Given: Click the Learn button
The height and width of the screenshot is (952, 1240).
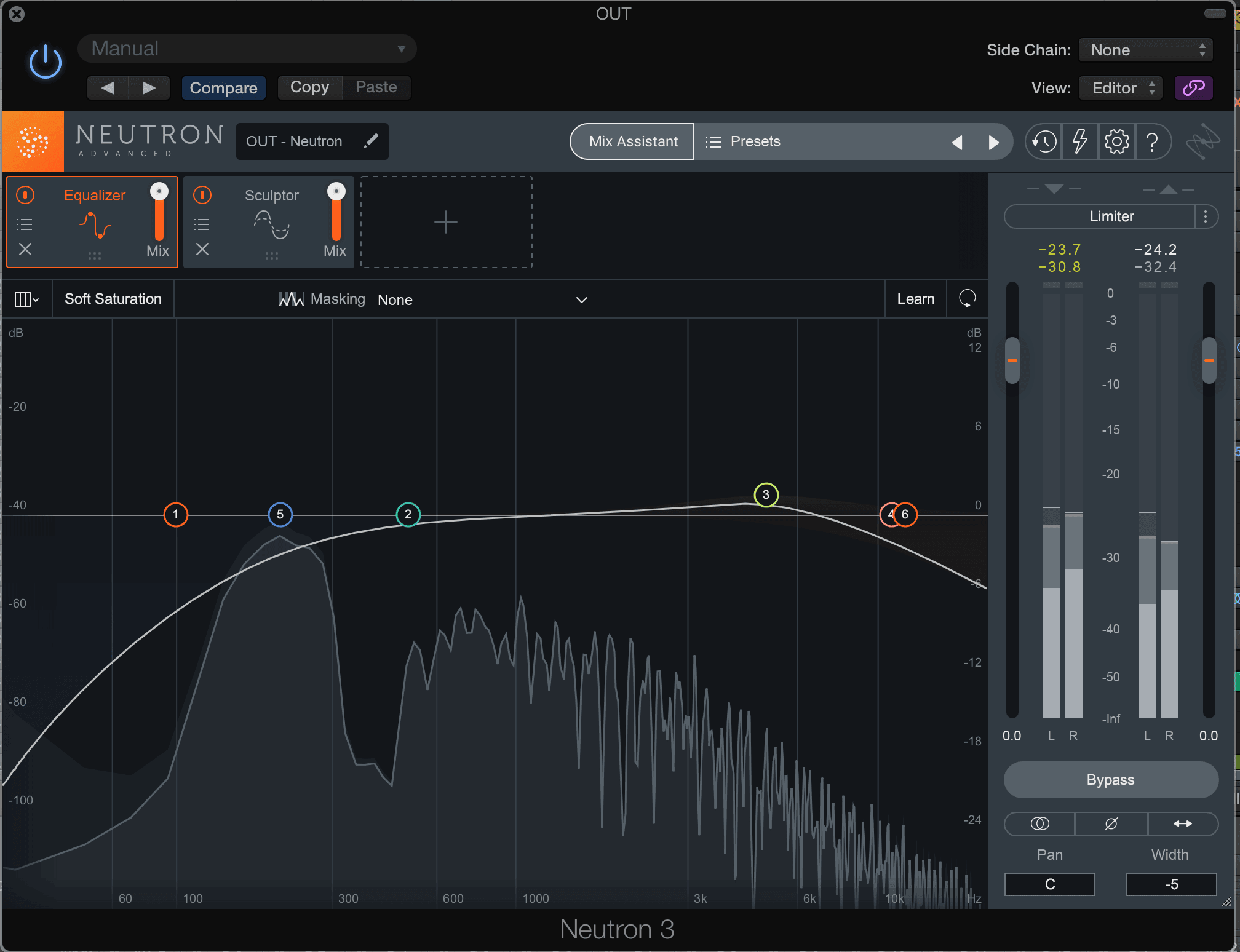Looking at the screenshot, I should click(x=915, y=299).
